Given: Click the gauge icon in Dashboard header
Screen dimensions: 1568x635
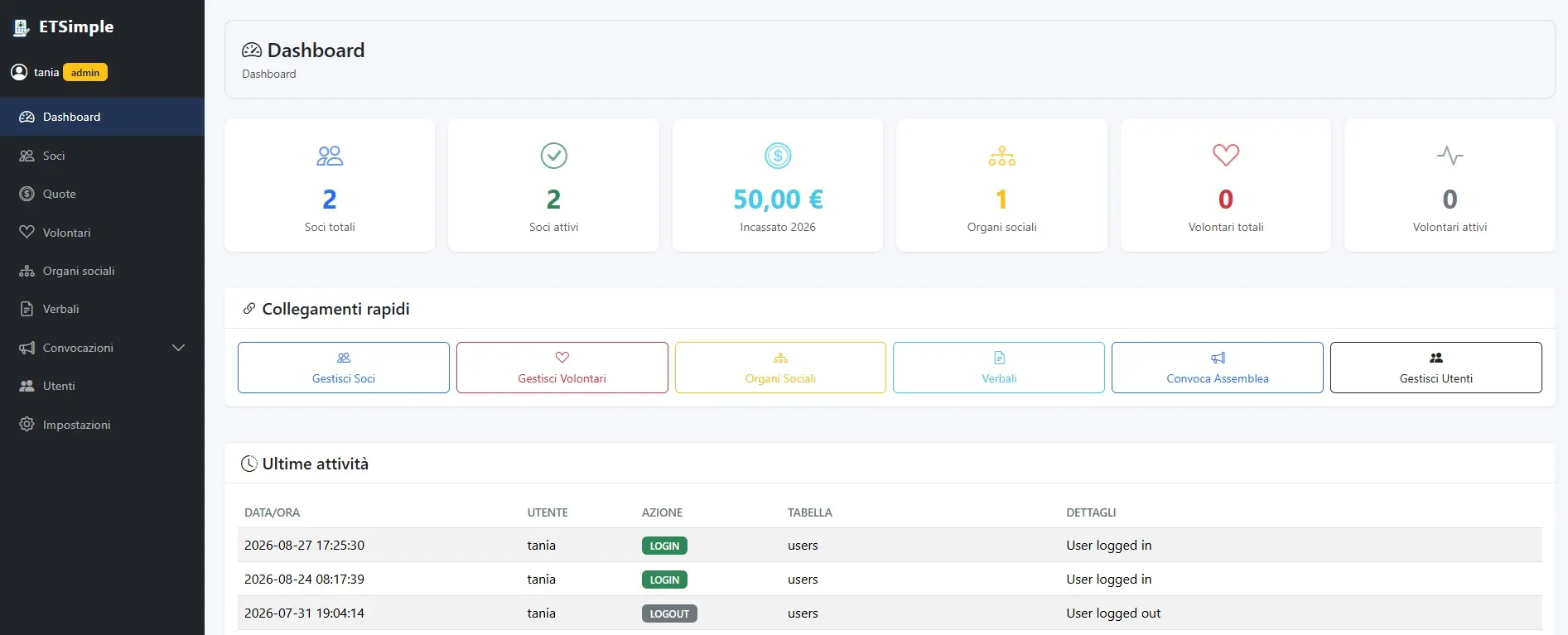Looking at the screenshot, I should pos(252,51).
